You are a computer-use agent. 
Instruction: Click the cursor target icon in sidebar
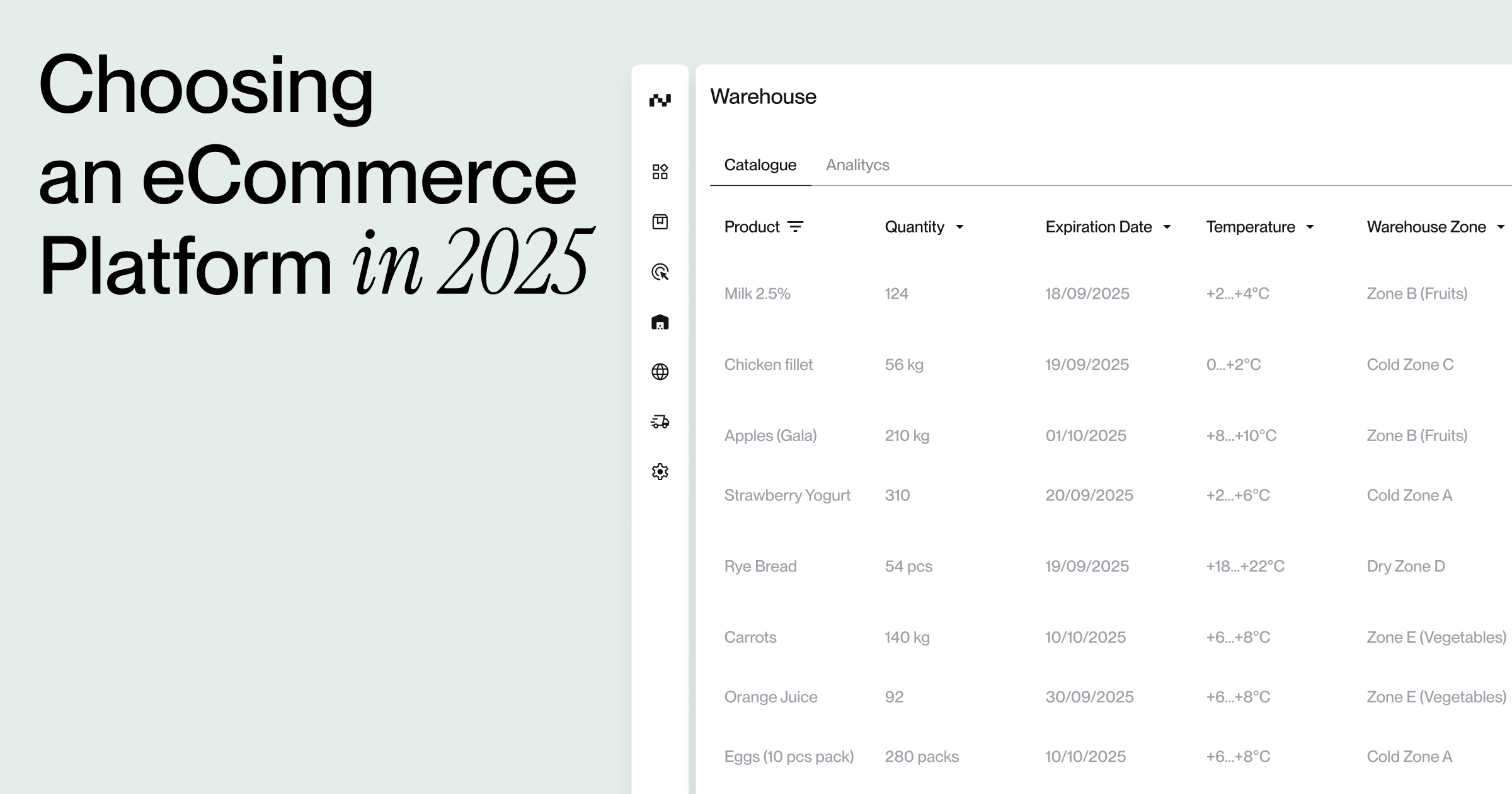click(x=660, y=272)
